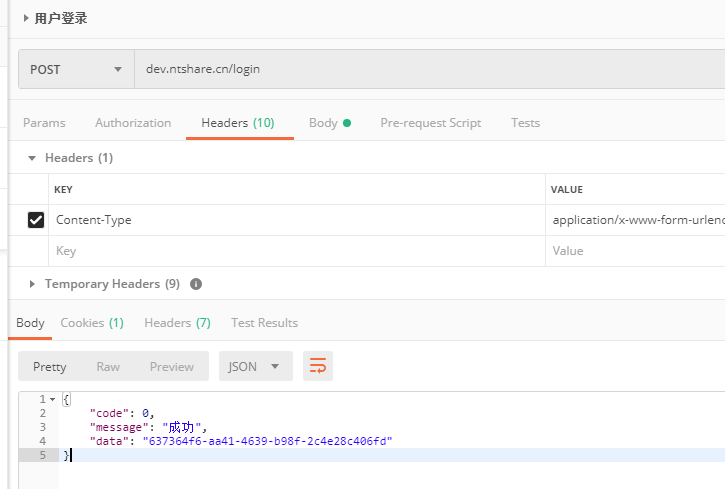The image size is (725, 489).
Task: Uncheck the Content-Type header checkbox
Action: (36, 220)
